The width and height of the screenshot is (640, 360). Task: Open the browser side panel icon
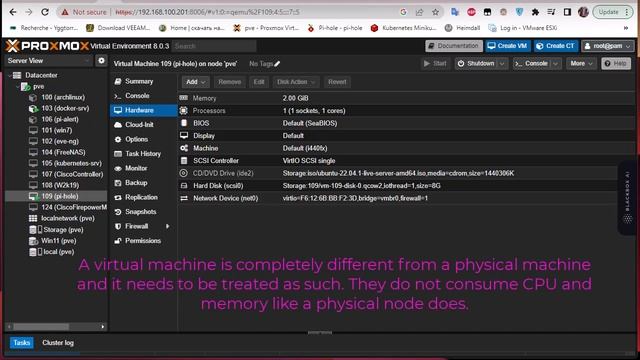coord(567,12)
